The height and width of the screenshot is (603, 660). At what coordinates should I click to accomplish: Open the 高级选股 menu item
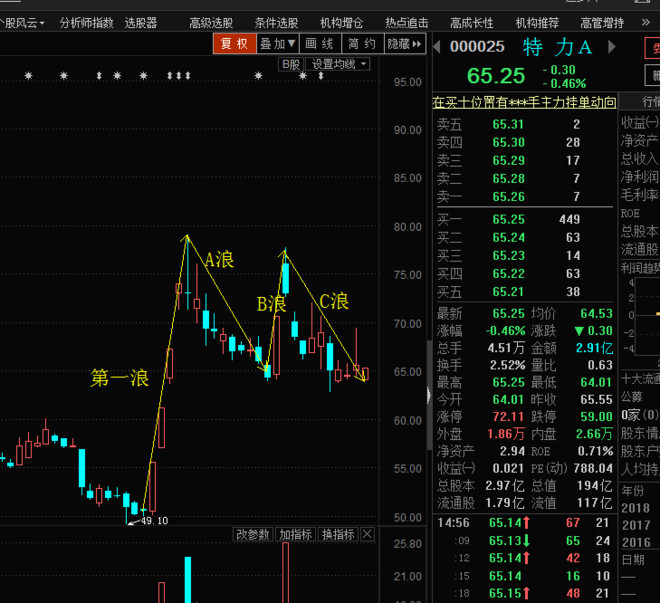(211, 23)
